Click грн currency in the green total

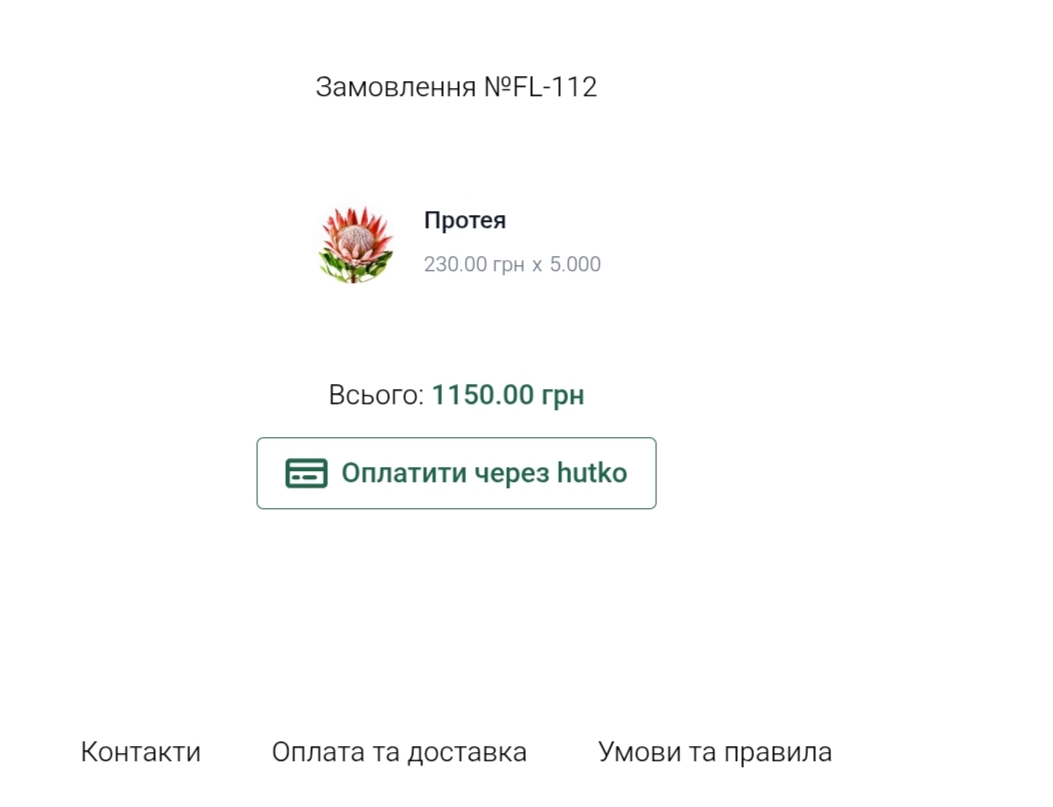coord(563,395)
